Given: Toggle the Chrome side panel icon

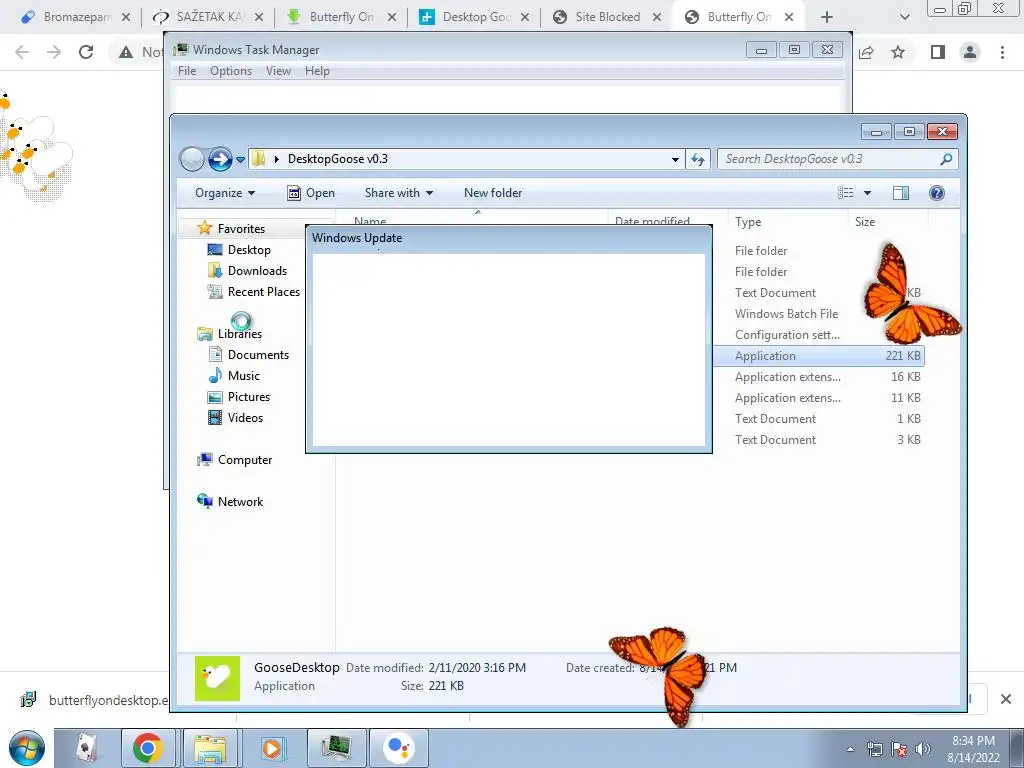Looking at the screenshot, I should [938, 52].
